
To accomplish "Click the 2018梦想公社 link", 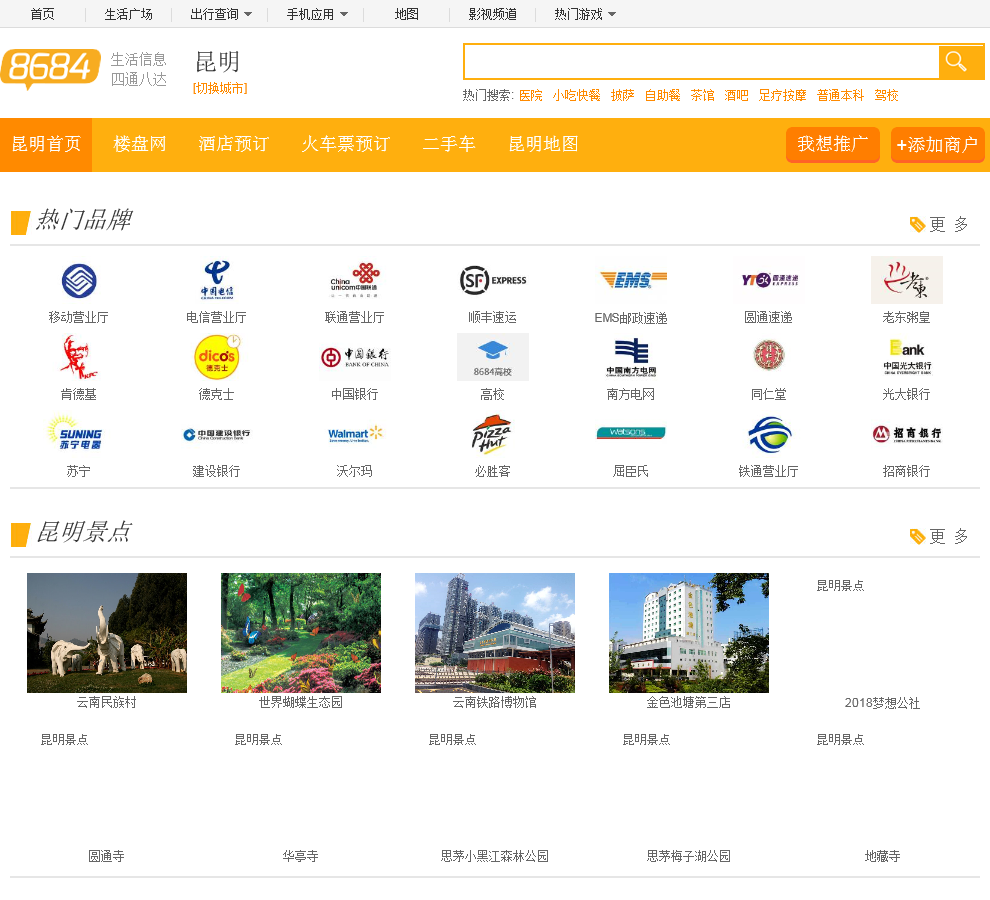I will click(x=882, y=703).
